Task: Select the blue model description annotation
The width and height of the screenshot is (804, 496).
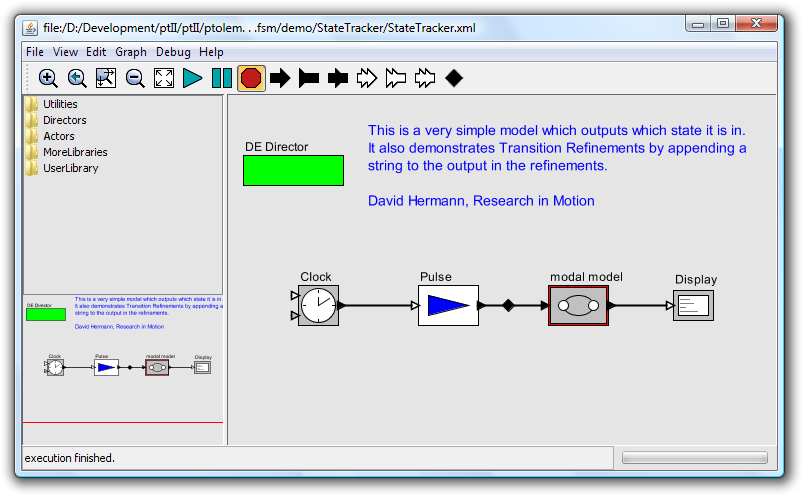Action: [x=557, y=148]
